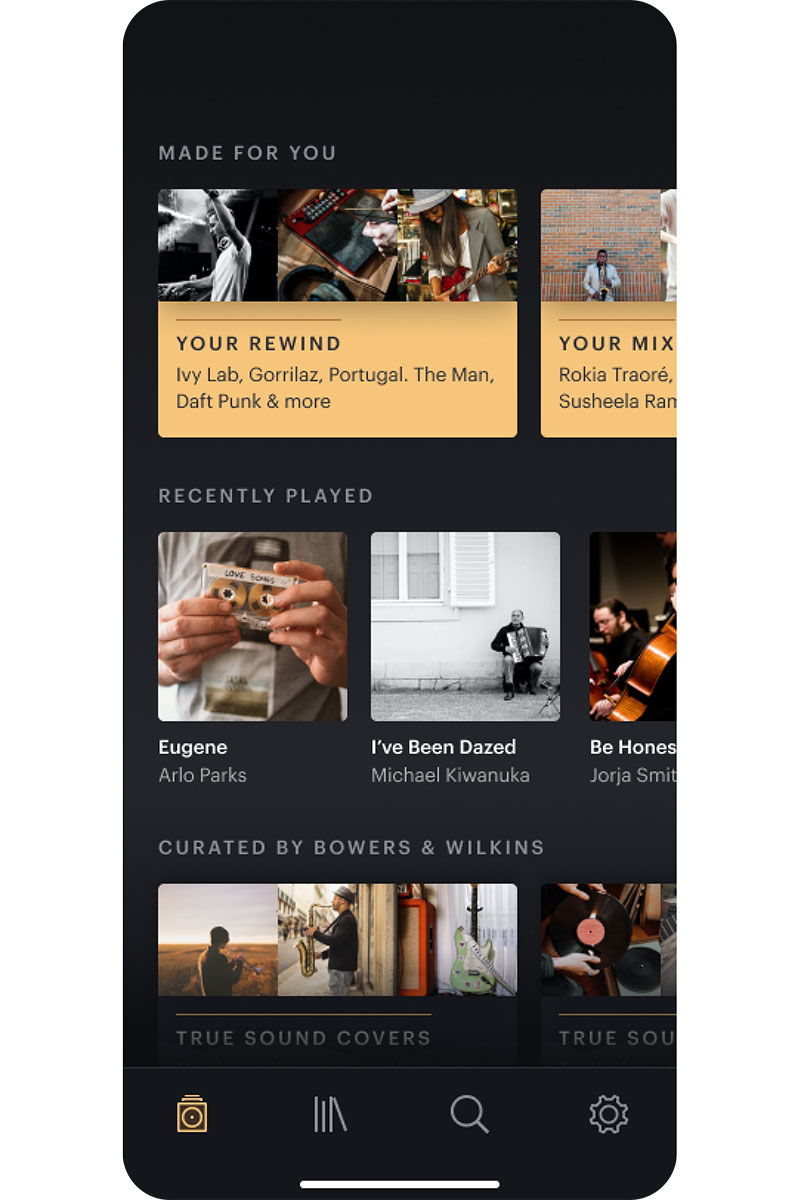Select the I've Been Dazed album cover
Screen dimensions: 800x1200
click(465, 626)
